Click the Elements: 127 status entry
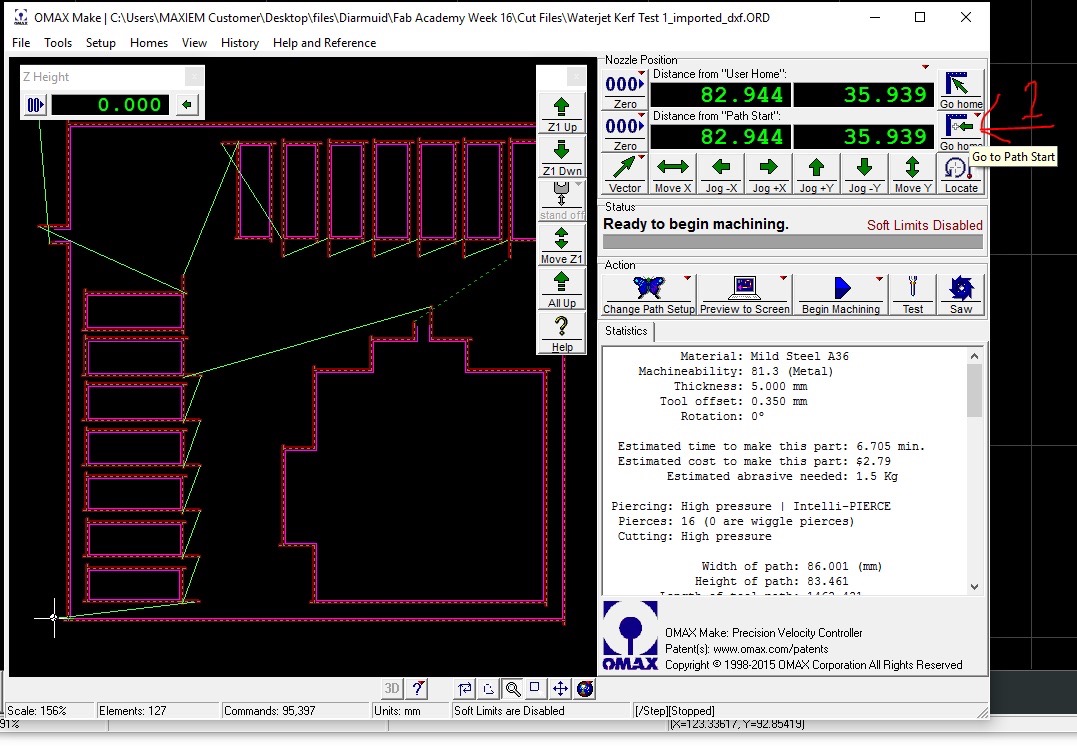The image size is (1077, 748). coord(157,711)
